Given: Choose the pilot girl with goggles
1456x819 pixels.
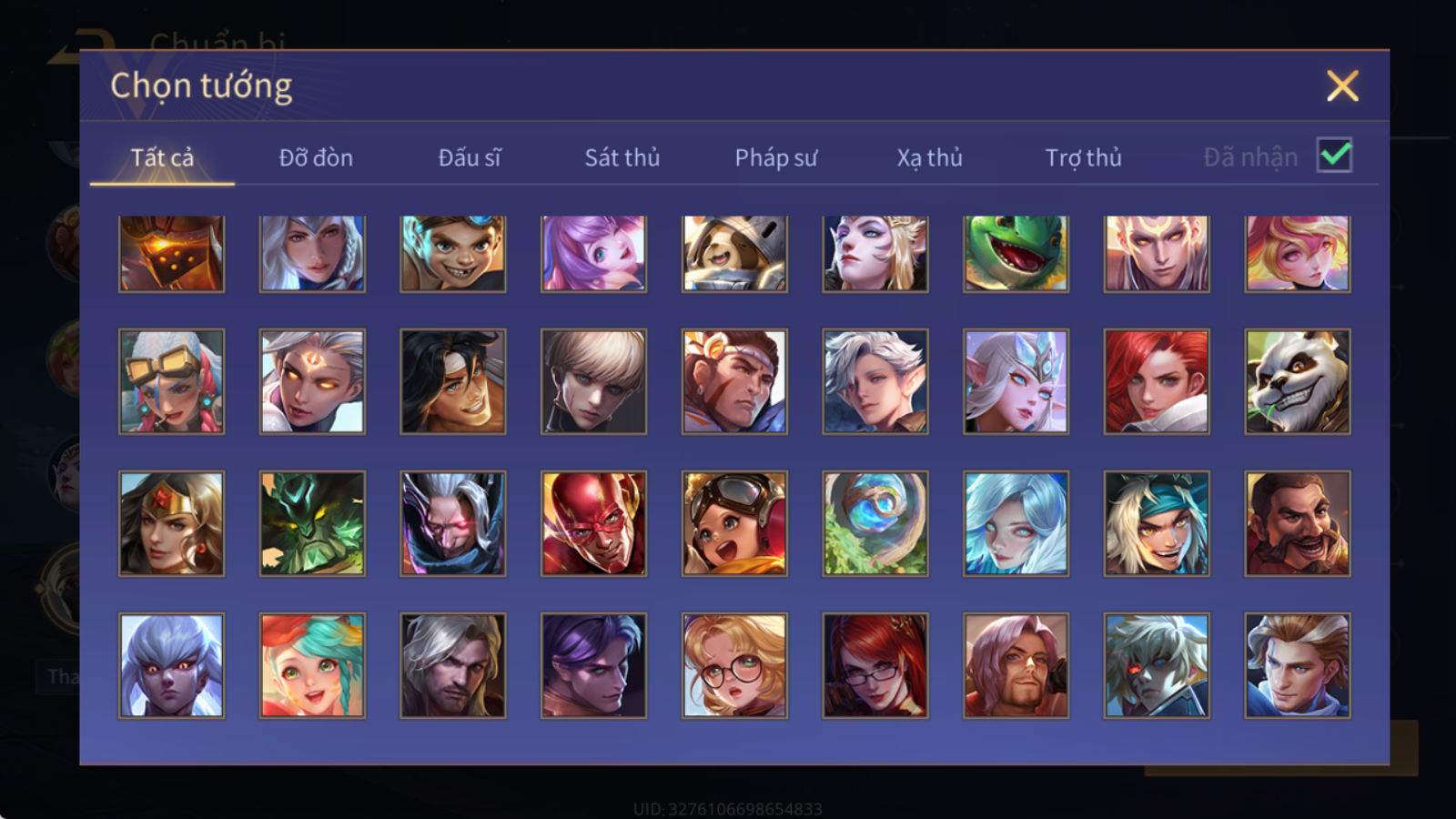Looking at the screenshot, I should [x=734, y=523].
